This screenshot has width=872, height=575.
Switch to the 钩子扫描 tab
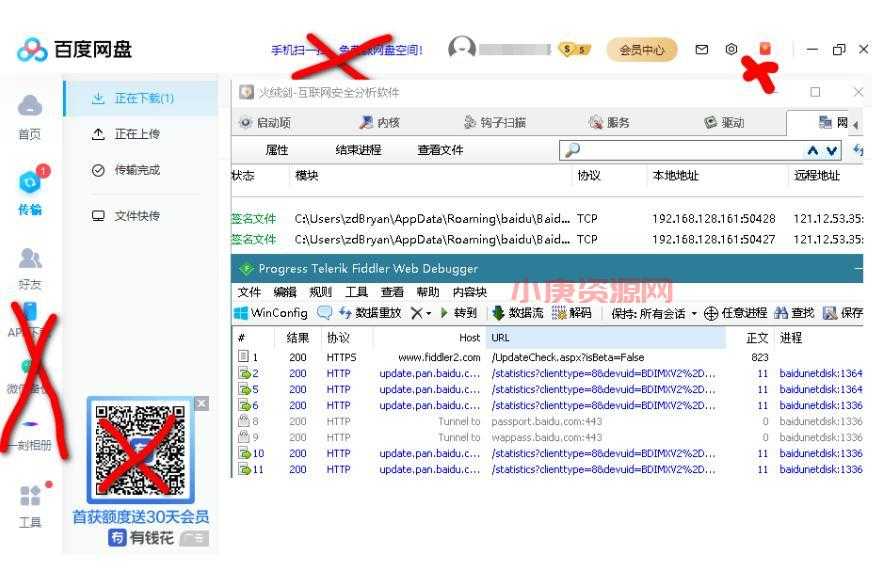point(495,123)
